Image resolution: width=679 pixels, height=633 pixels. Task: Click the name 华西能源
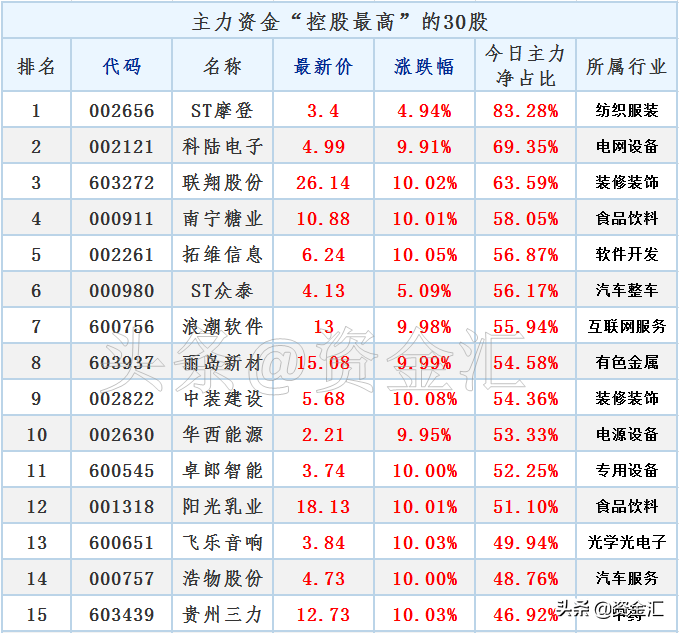(222, 435)
